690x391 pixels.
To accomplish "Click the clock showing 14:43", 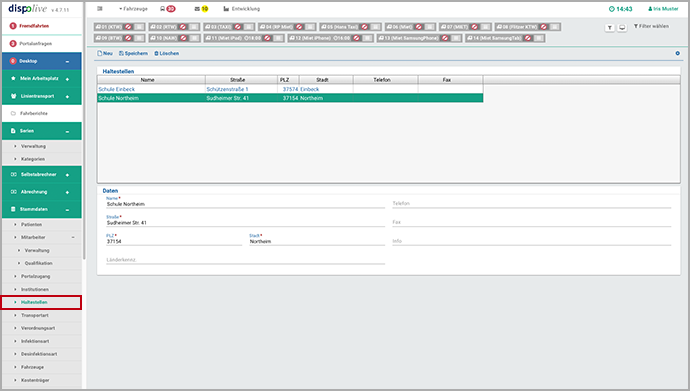I will (620, 9).
